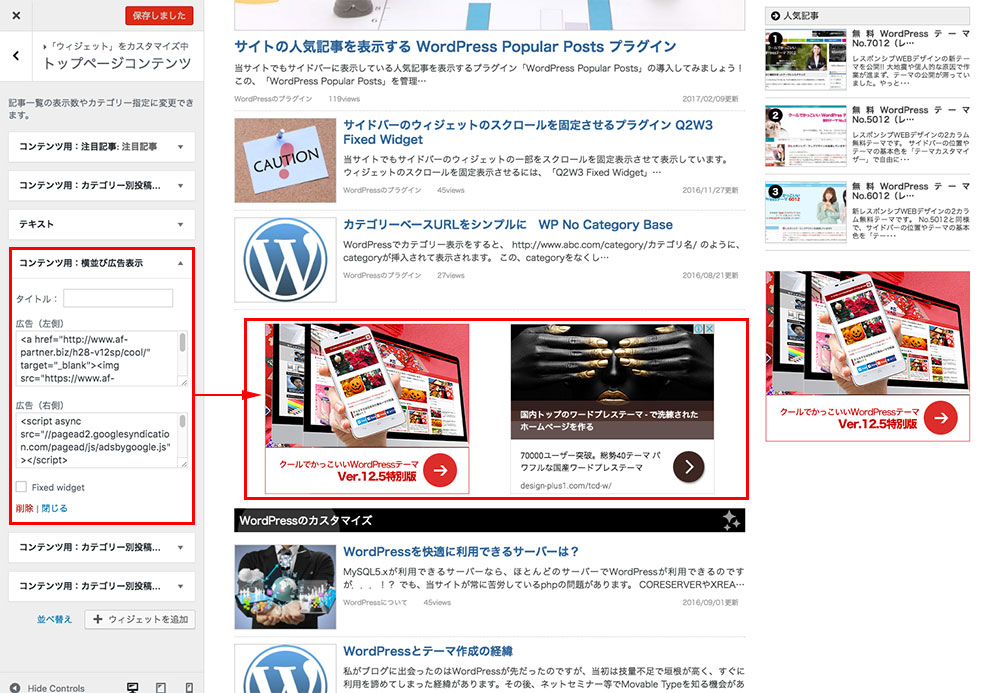The width and height of the screenshot is (1000, 693).
Task: Click the rank 2 popular post thumbnail
Action: [x=806, y=136]
